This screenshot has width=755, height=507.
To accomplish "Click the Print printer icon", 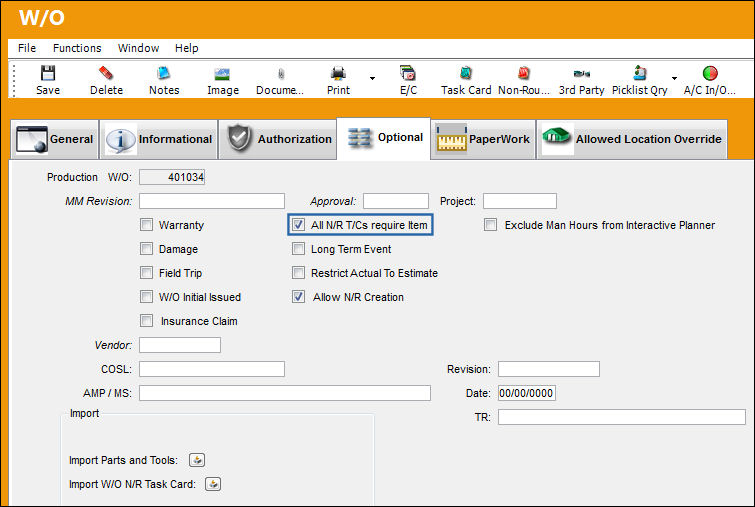I will click(x=338, y=73).
